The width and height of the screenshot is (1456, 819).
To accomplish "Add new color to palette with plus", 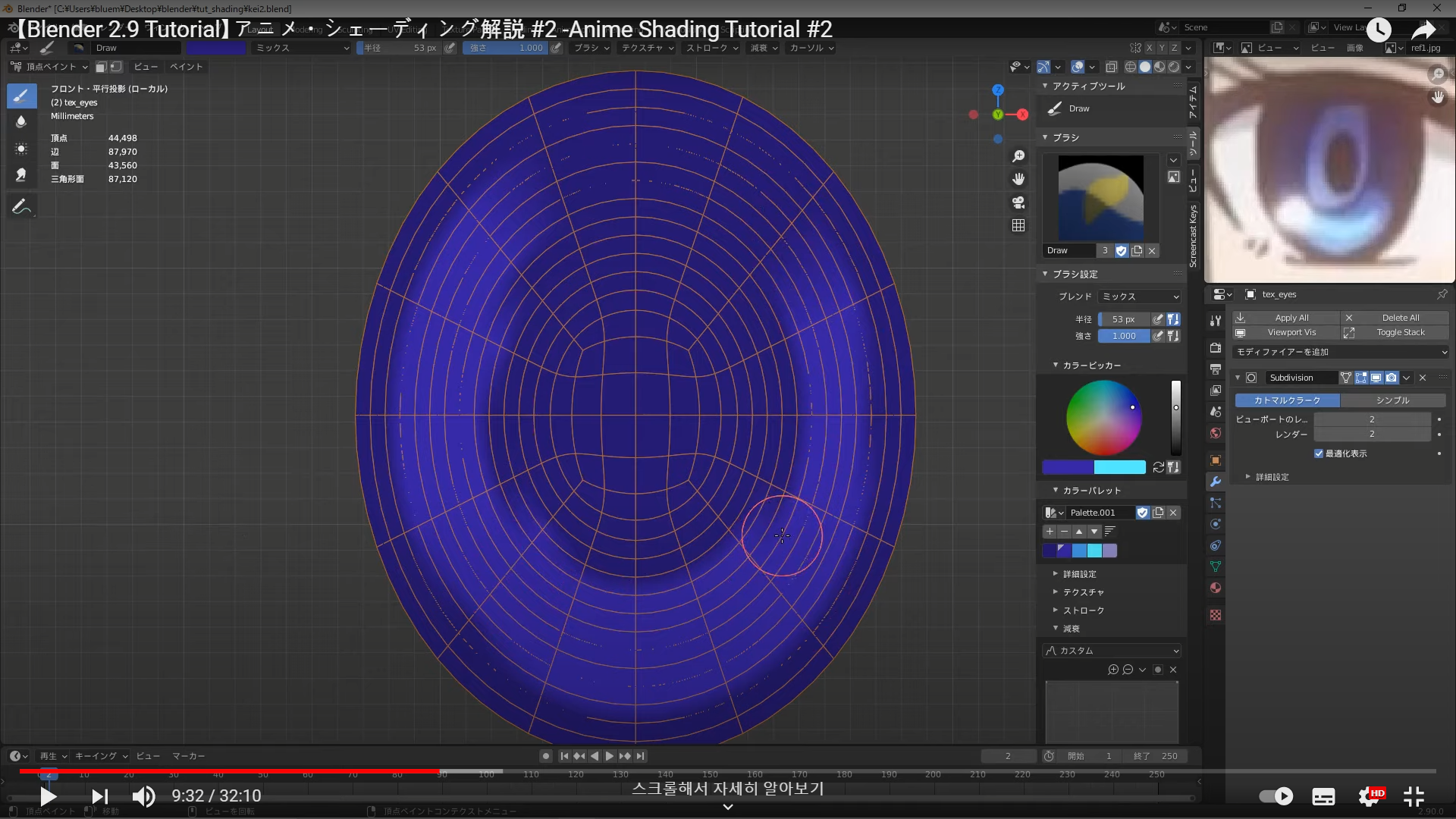I will [1050, 532].
